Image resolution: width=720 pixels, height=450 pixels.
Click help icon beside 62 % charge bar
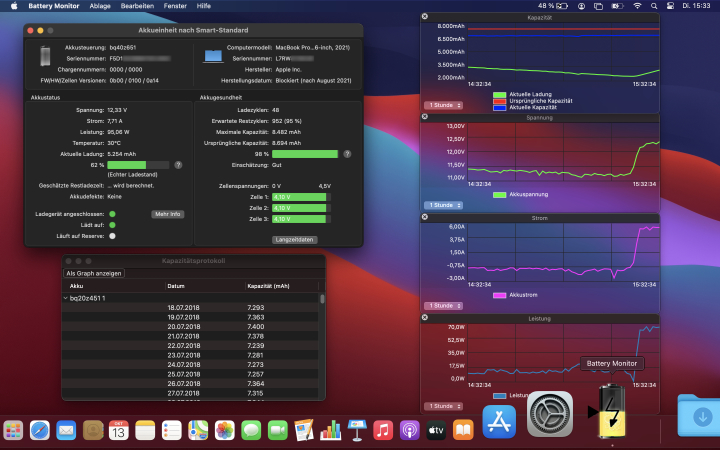(x=178, y=165)
